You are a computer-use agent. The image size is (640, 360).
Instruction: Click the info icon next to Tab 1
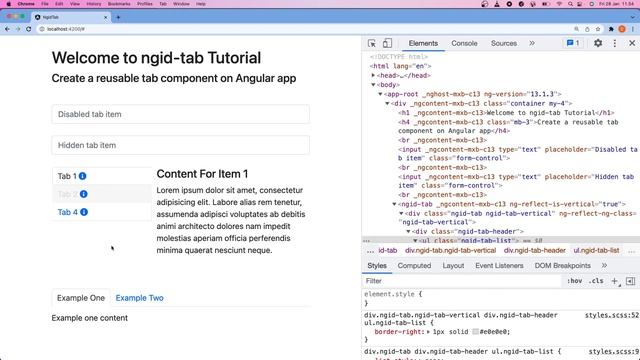[x=82, y=176]
